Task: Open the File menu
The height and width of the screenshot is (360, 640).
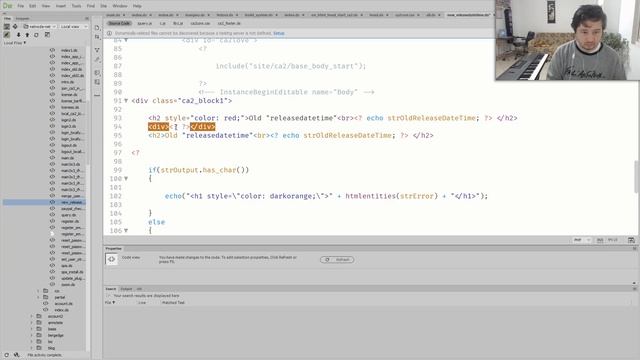Action: point(20,6)
